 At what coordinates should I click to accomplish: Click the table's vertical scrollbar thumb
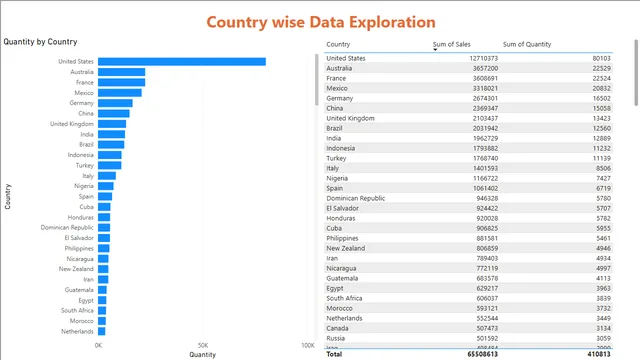click(x=636, y=73)
